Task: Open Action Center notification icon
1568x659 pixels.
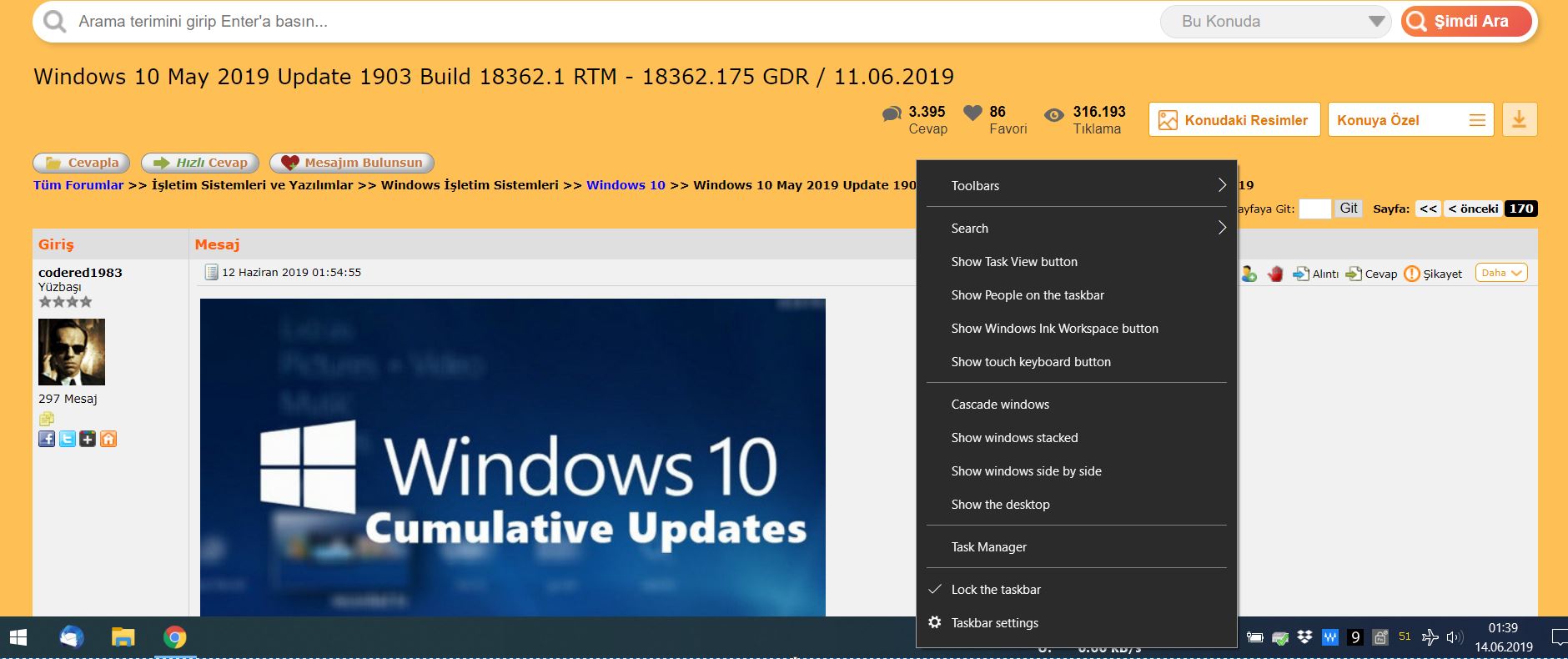Action: pyautogui.click(x=1558, y=638)
